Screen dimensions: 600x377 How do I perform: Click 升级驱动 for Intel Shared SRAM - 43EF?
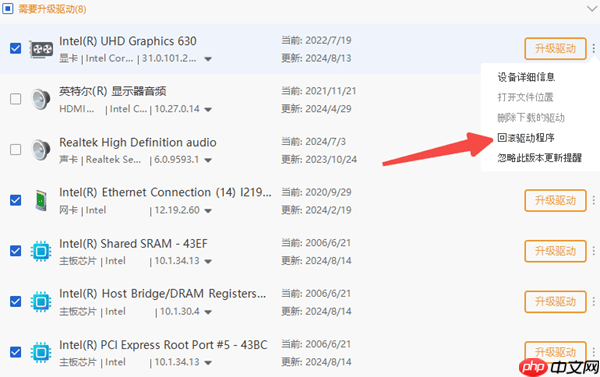(555, 251)
